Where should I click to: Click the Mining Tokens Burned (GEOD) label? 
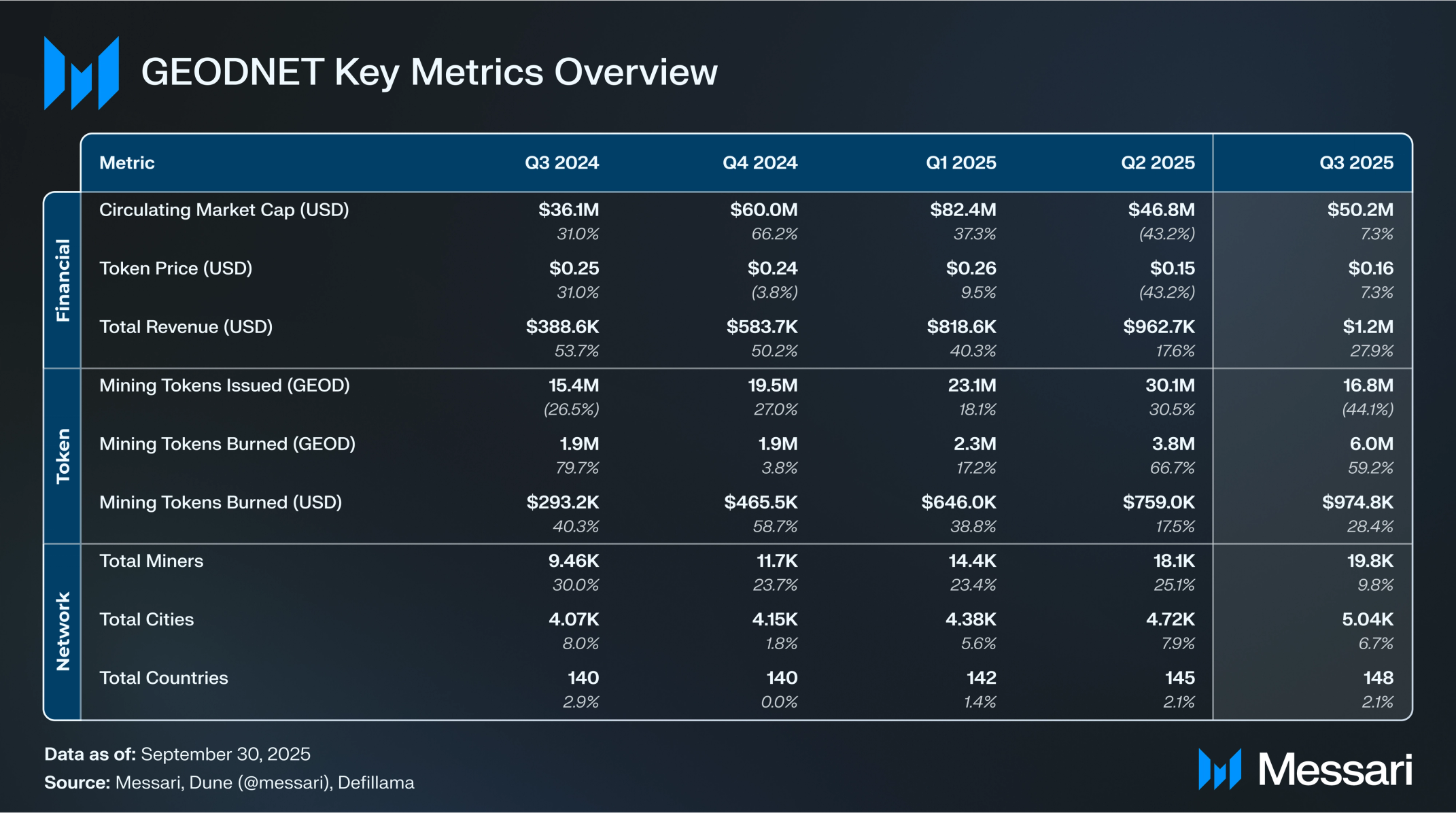[x=227, y=444]
